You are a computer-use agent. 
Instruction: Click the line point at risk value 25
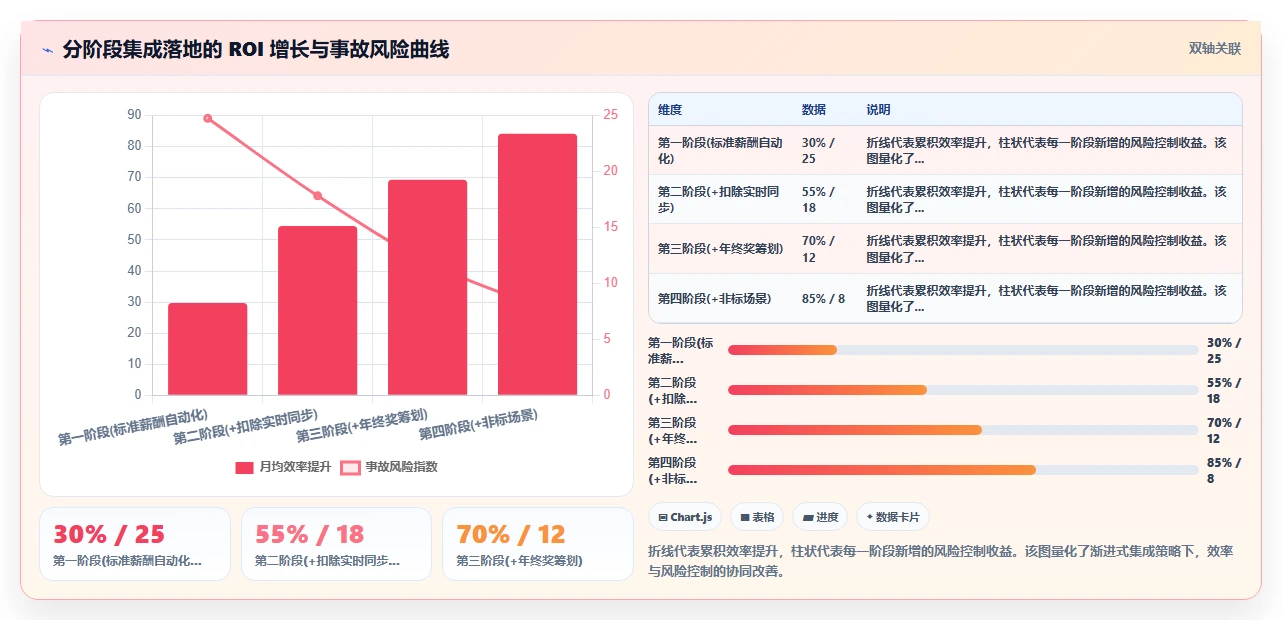(207, 118)
